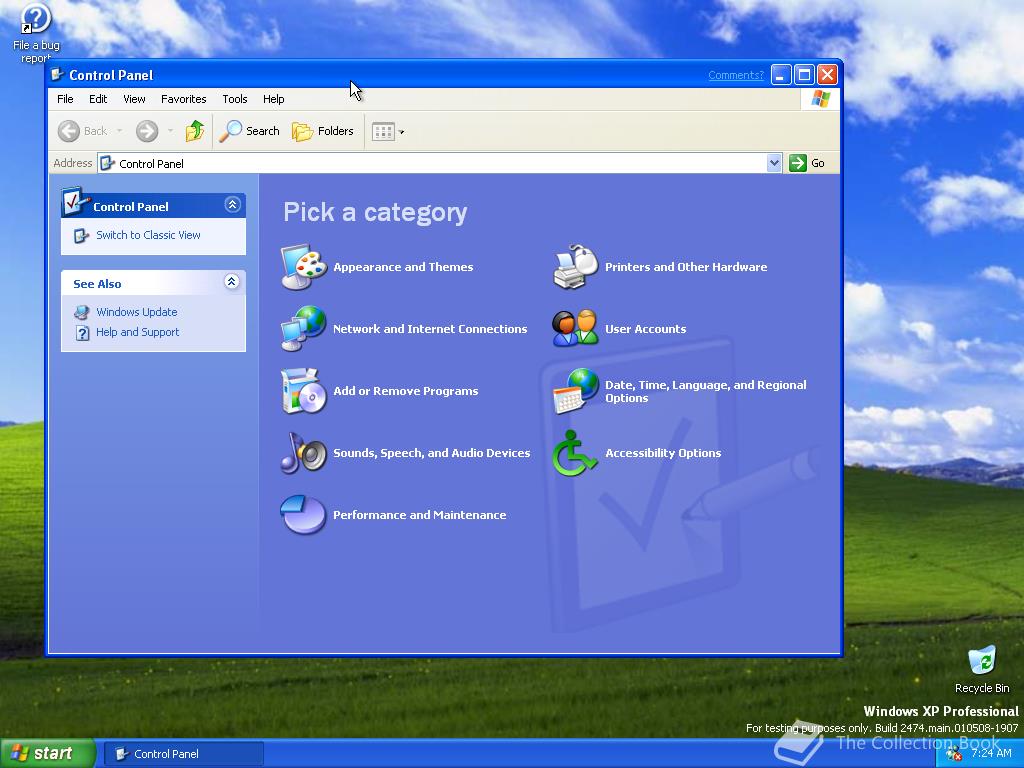The width and height of the screenshot is (1024, 768).
Task: Collapse the Control Panel sidebar section
Action: pyautogui.click(x=232, y=204)
